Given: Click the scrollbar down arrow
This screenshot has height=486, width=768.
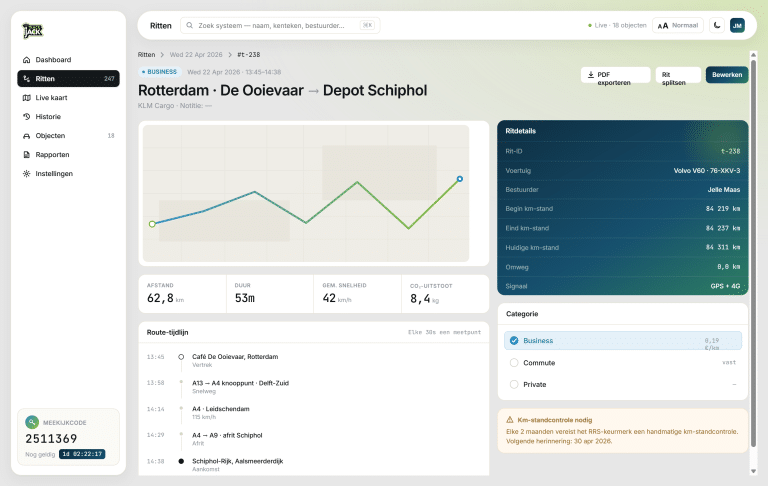Looking at the screenshot, I should (753, 471).
